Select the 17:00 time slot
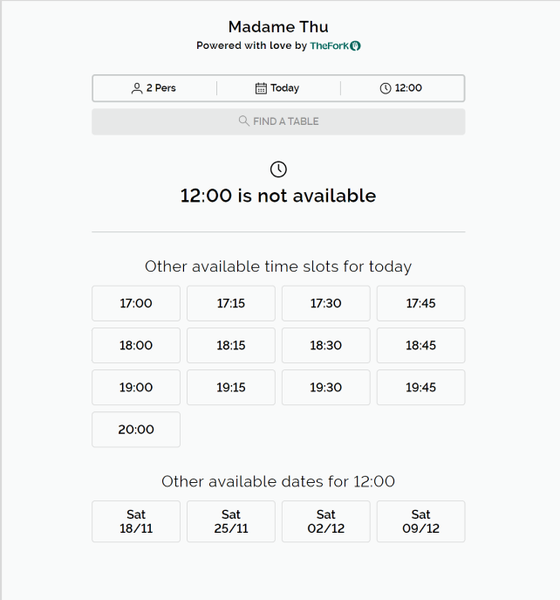The image size is (560, 600). tap(136, 303)
